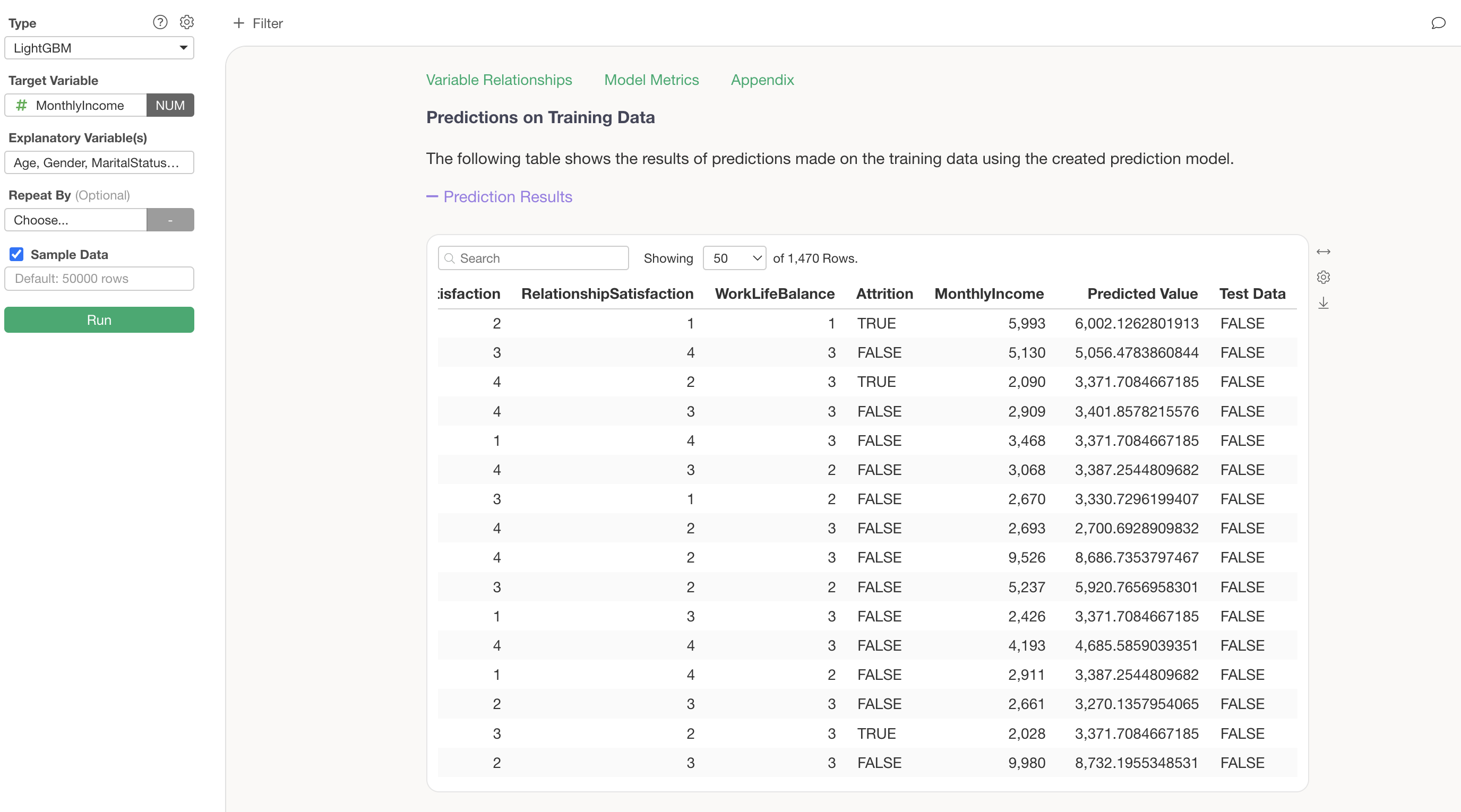Click the search magnifier icon
This screenshot has width=1461, height=812.
[450, 258]
